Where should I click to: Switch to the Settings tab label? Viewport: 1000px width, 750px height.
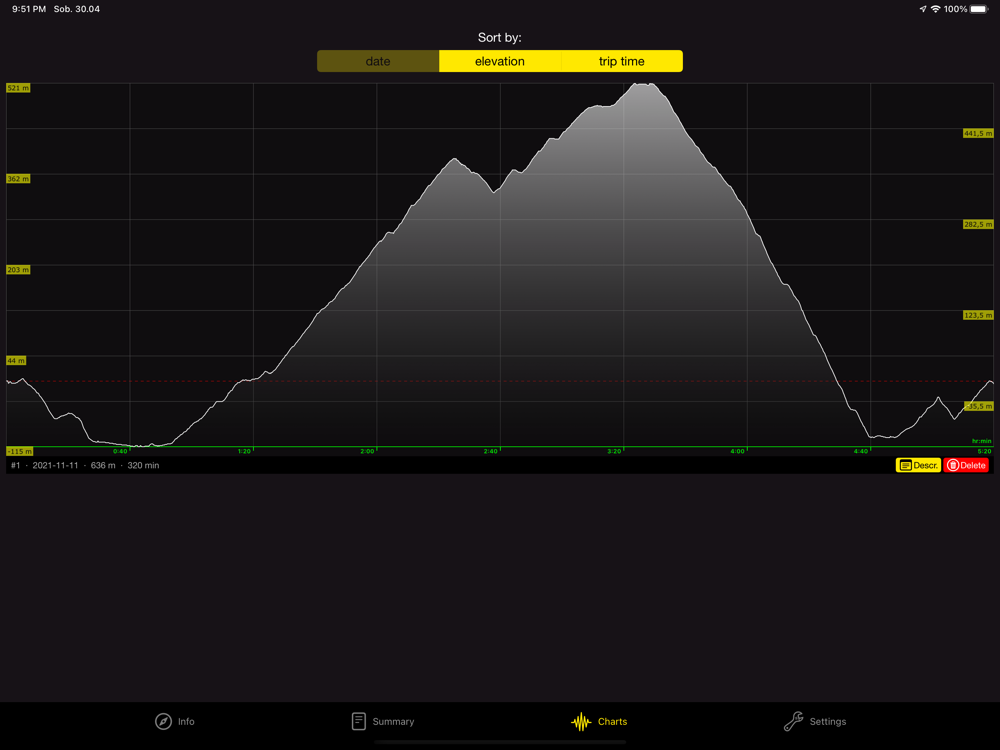point(828,721)
